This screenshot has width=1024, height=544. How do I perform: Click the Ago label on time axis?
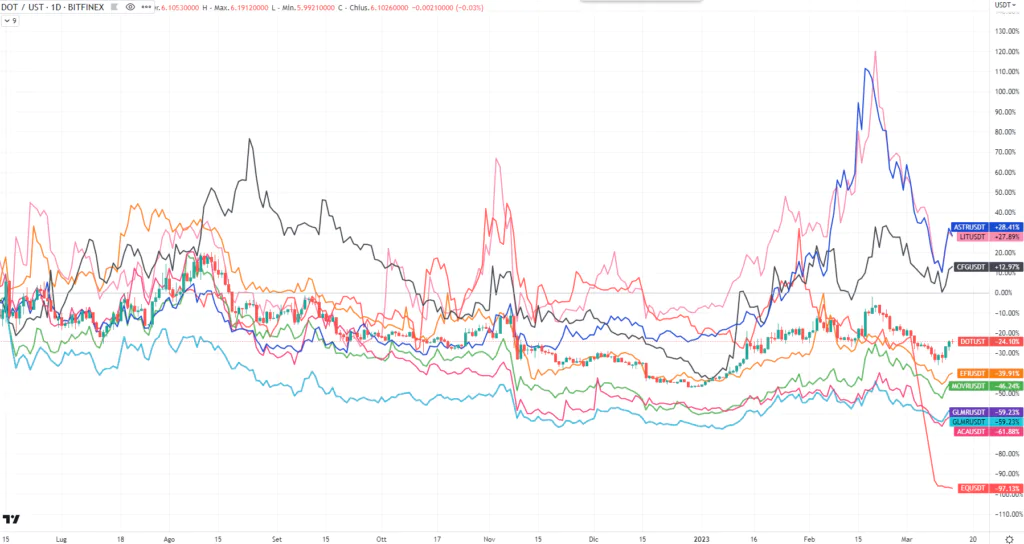point(169,539)
